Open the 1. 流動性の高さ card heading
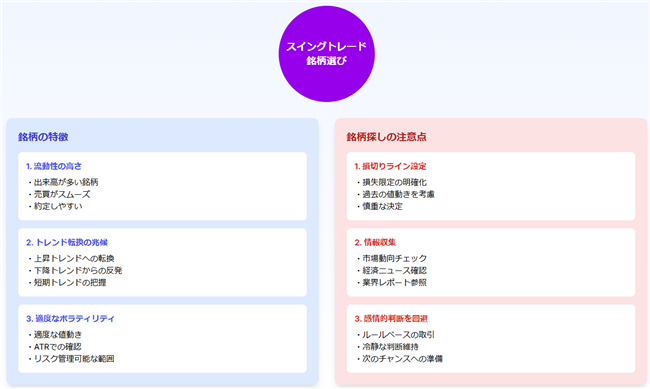650x389 pixels. tap(54, 166)
